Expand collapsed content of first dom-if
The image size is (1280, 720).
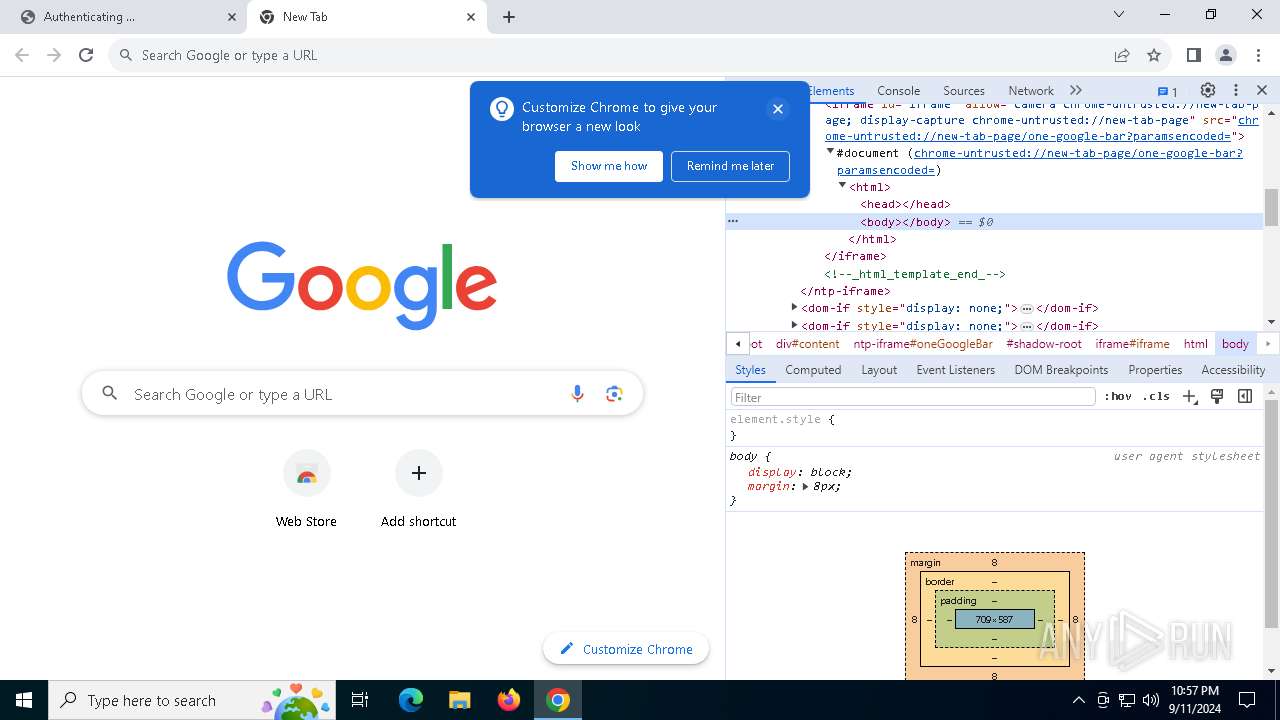[1026, 309]
